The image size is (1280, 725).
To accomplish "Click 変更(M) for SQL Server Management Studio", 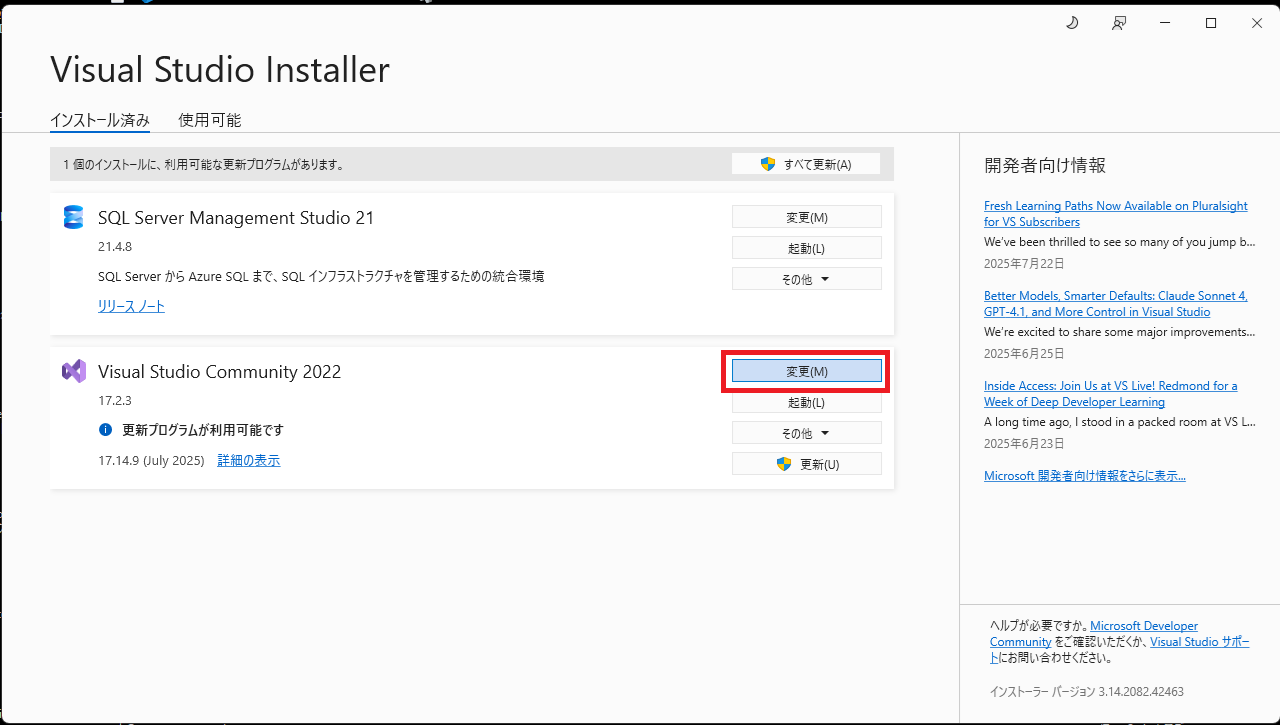I will pos(807,217).
